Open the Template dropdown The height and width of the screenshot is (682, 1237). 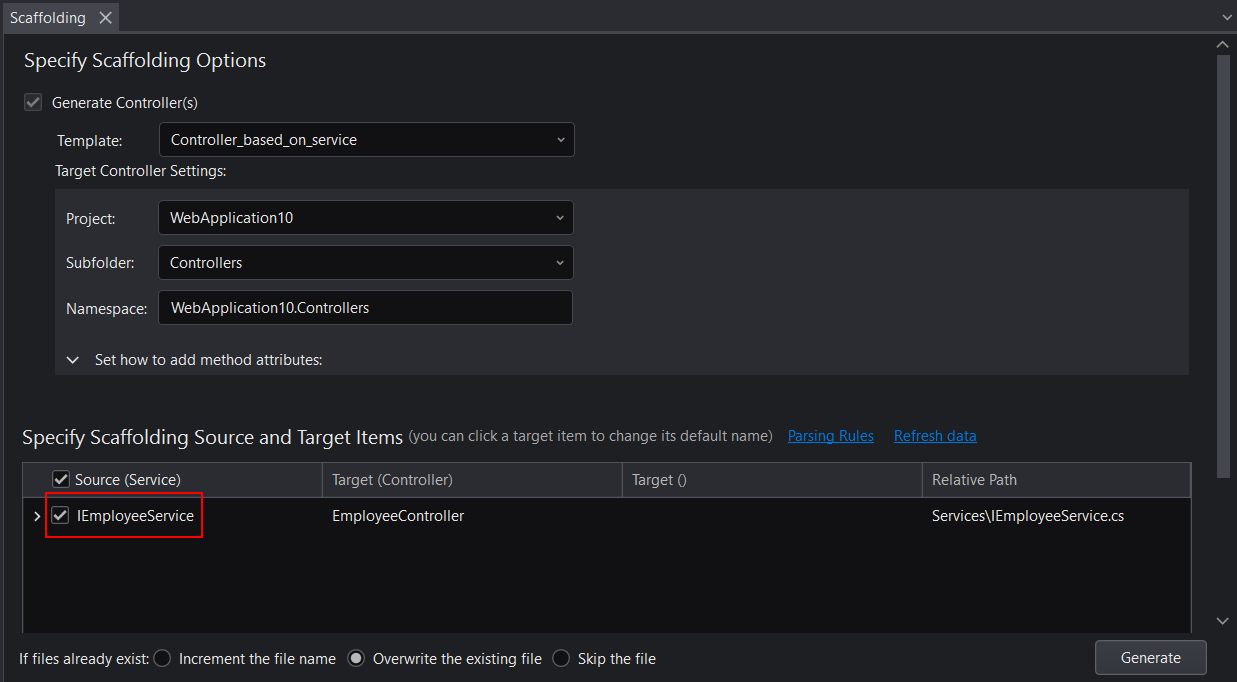point(366,140)
